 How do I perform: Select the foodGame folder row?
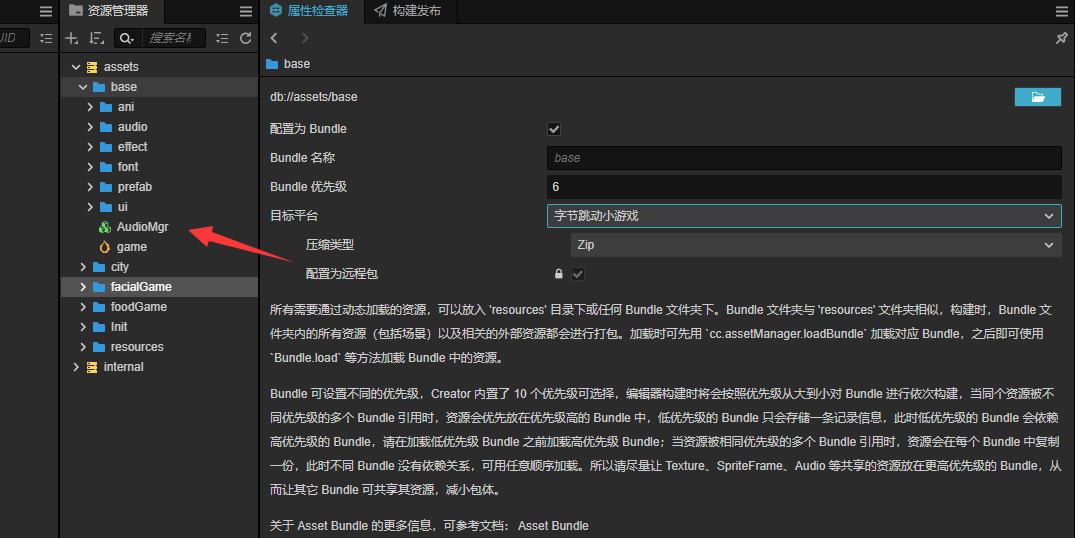(159, 306)
